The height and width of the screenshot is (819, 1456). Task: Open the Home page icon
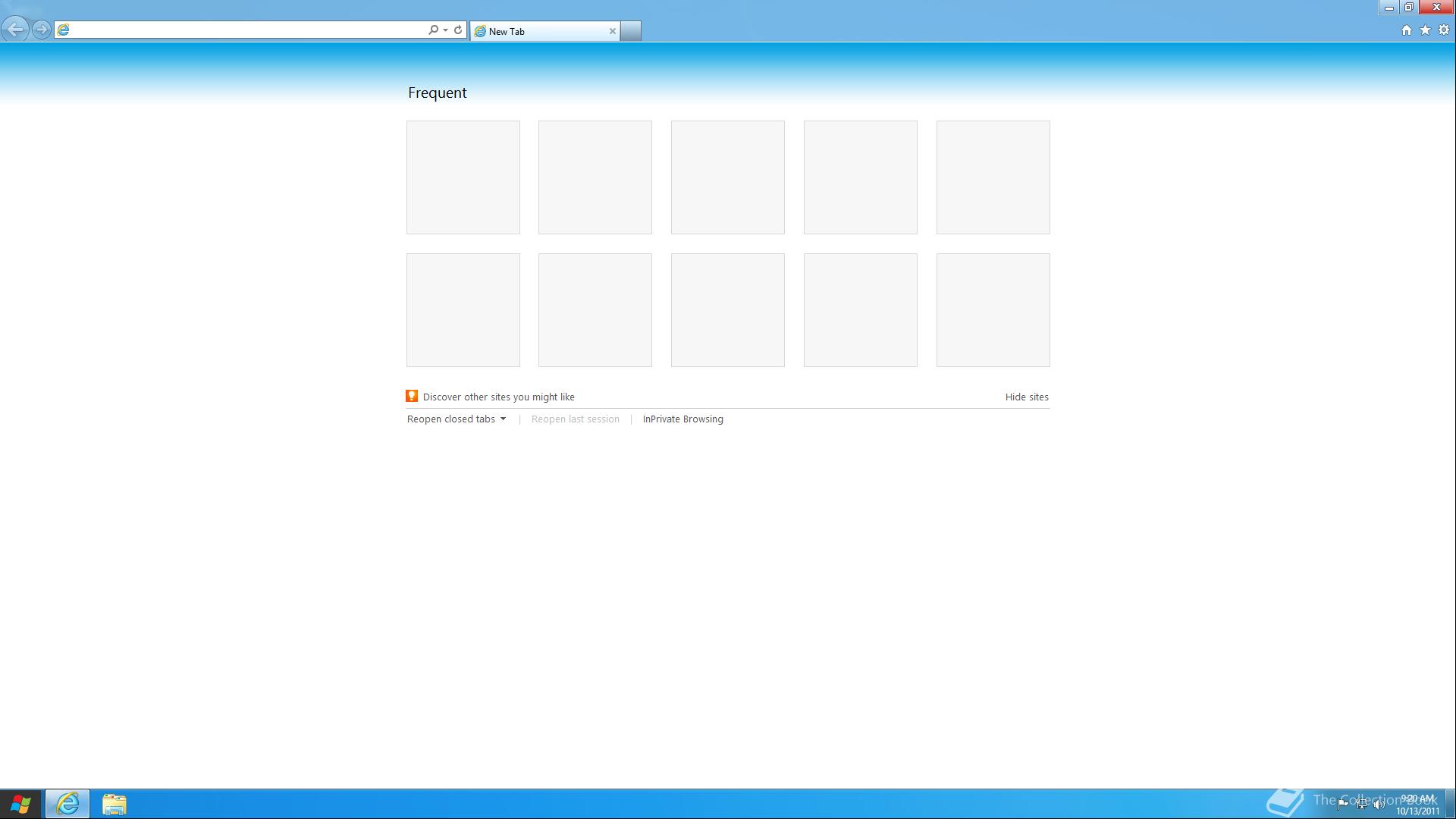(1406, 30)
